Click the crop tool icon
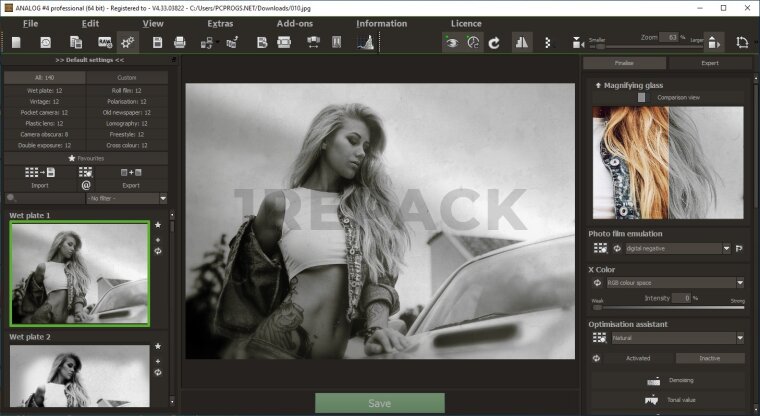 pyautogui.click(x=741, y=42)
